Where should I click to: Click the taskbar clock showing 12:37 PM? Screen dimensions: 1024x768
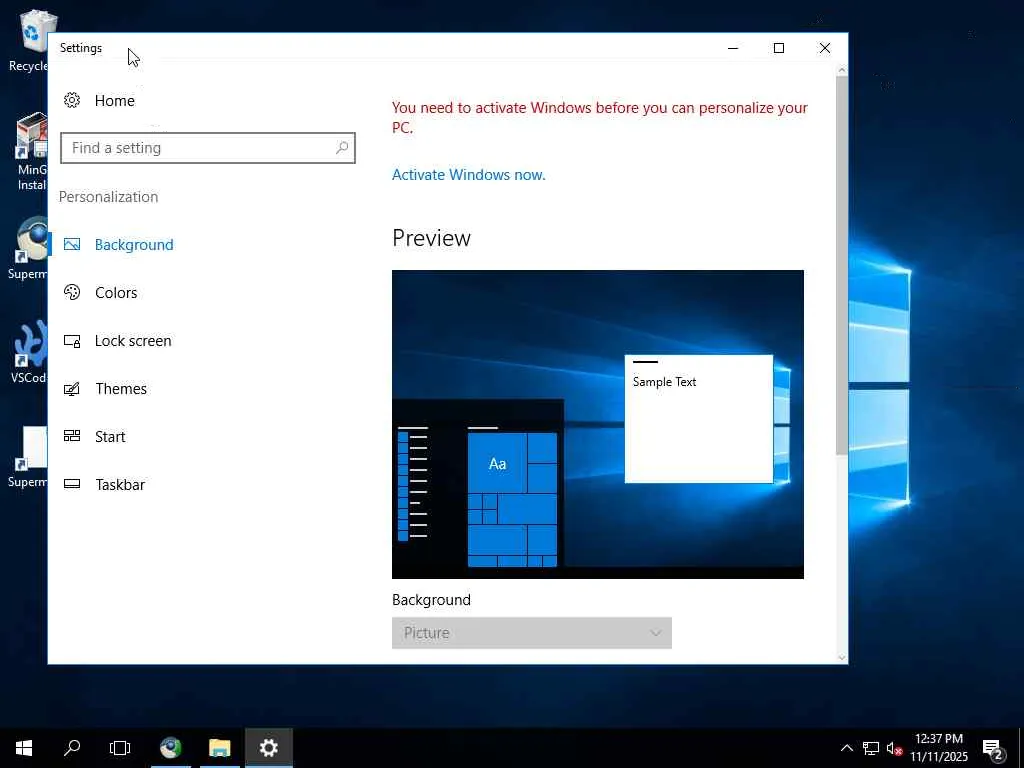pyautogui.click(x=939, y=748)
